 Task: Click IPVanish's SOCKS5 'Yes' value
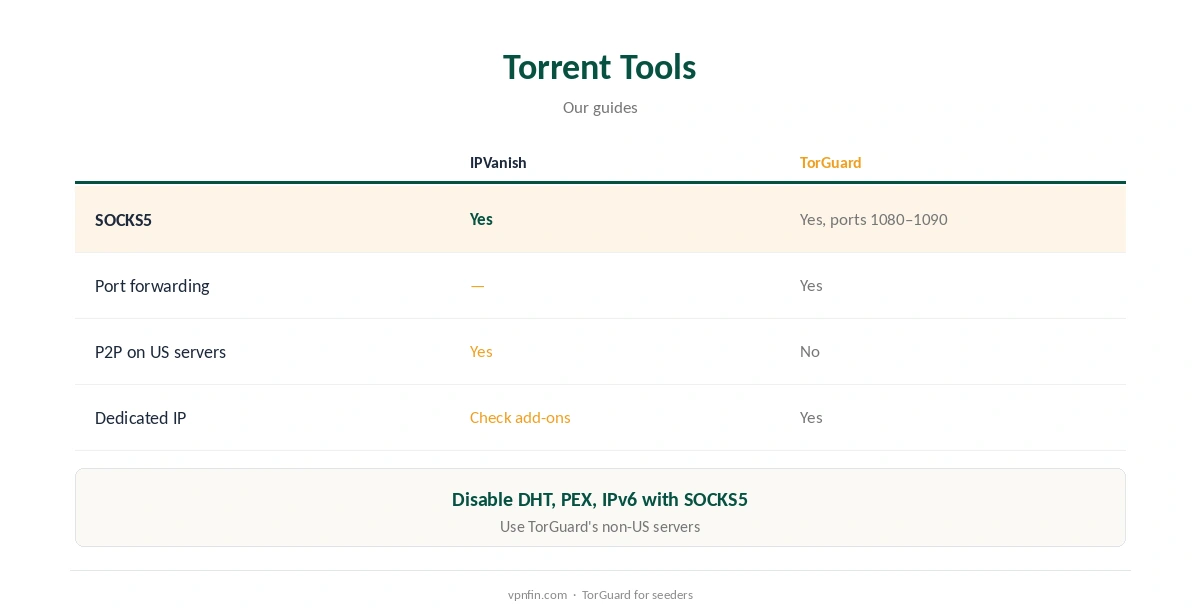[x=481, y=219]
